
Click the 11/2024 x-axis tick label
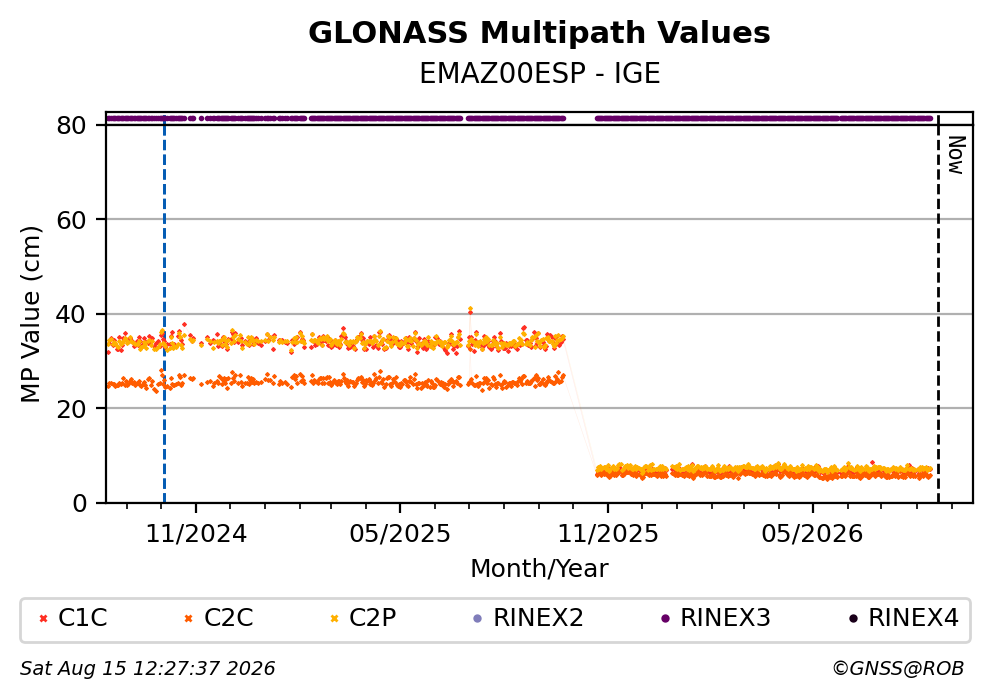[x=196, y=534]
